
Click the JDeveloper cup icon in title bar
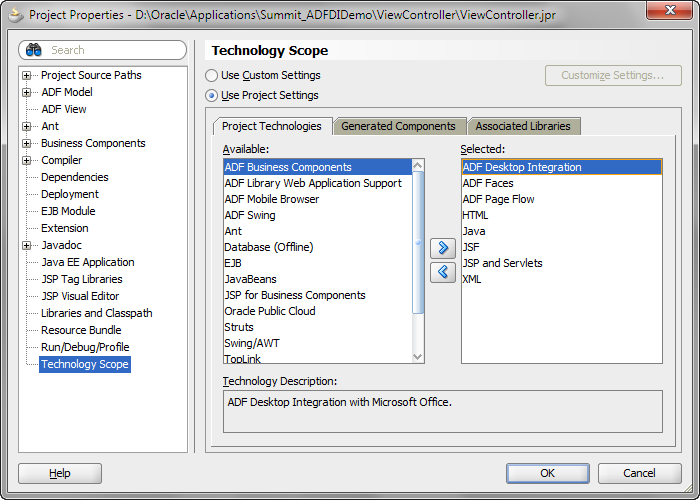[16, 15]
